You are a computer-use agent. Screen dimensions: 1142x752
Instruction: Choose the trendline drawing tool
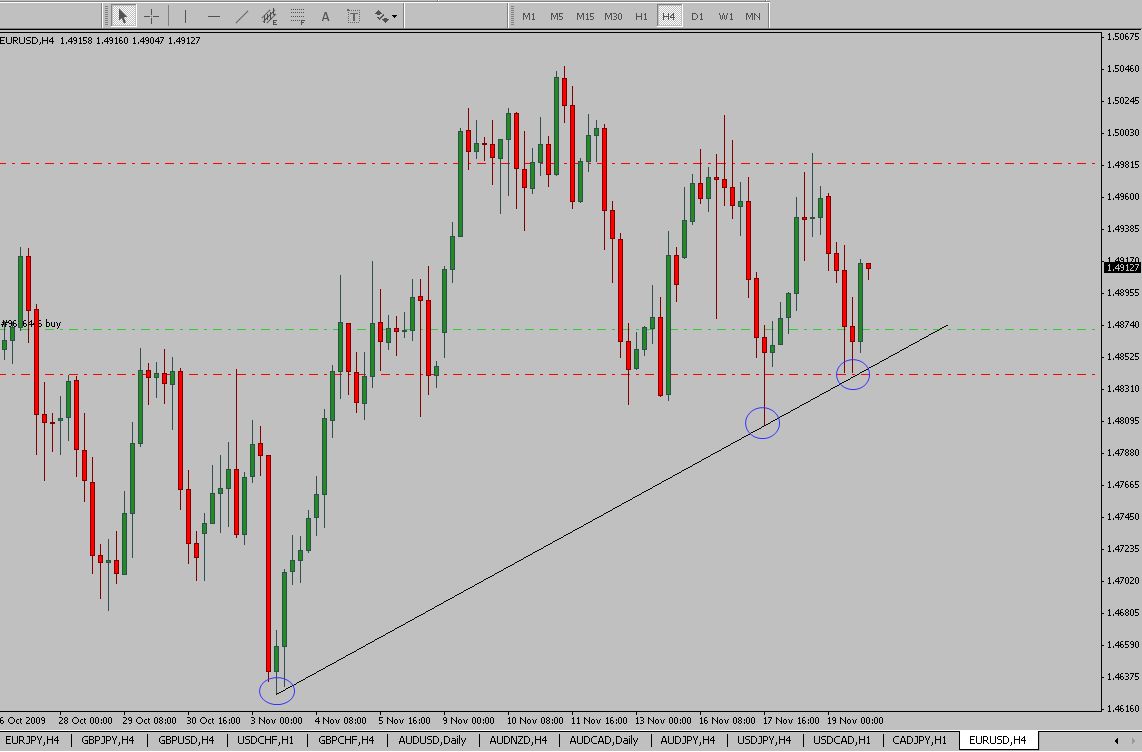tap(242, 16)
